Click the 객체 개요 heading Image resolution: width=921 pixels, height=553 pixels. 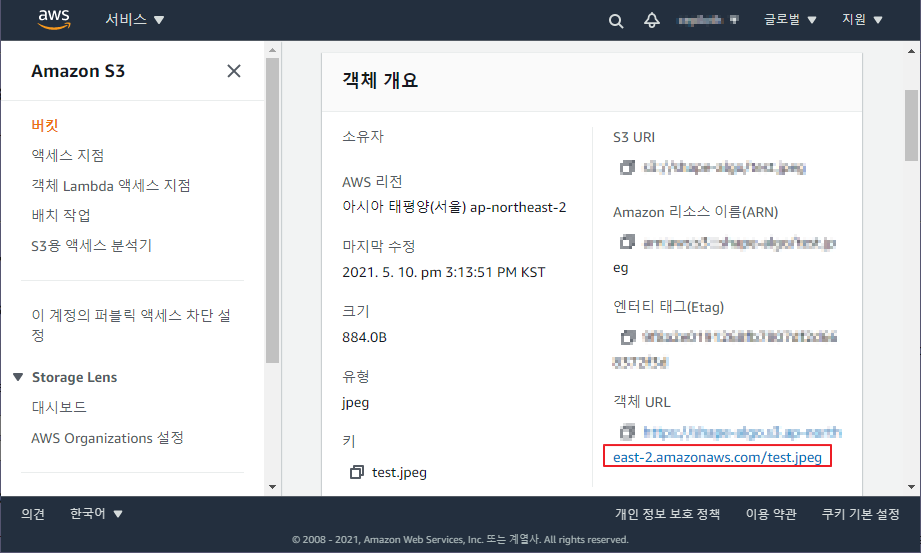tap(380, 80)
